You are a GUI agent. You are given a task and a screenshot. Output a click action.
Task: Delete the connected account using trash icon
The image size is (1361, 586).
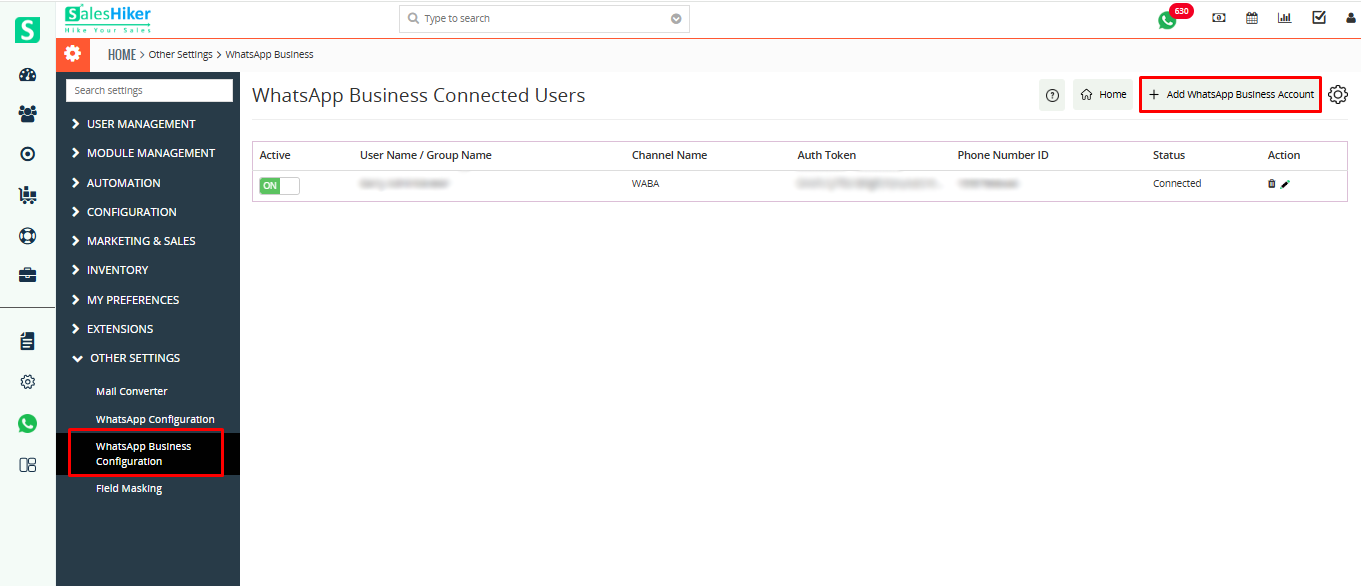(x=1271, y=183)
